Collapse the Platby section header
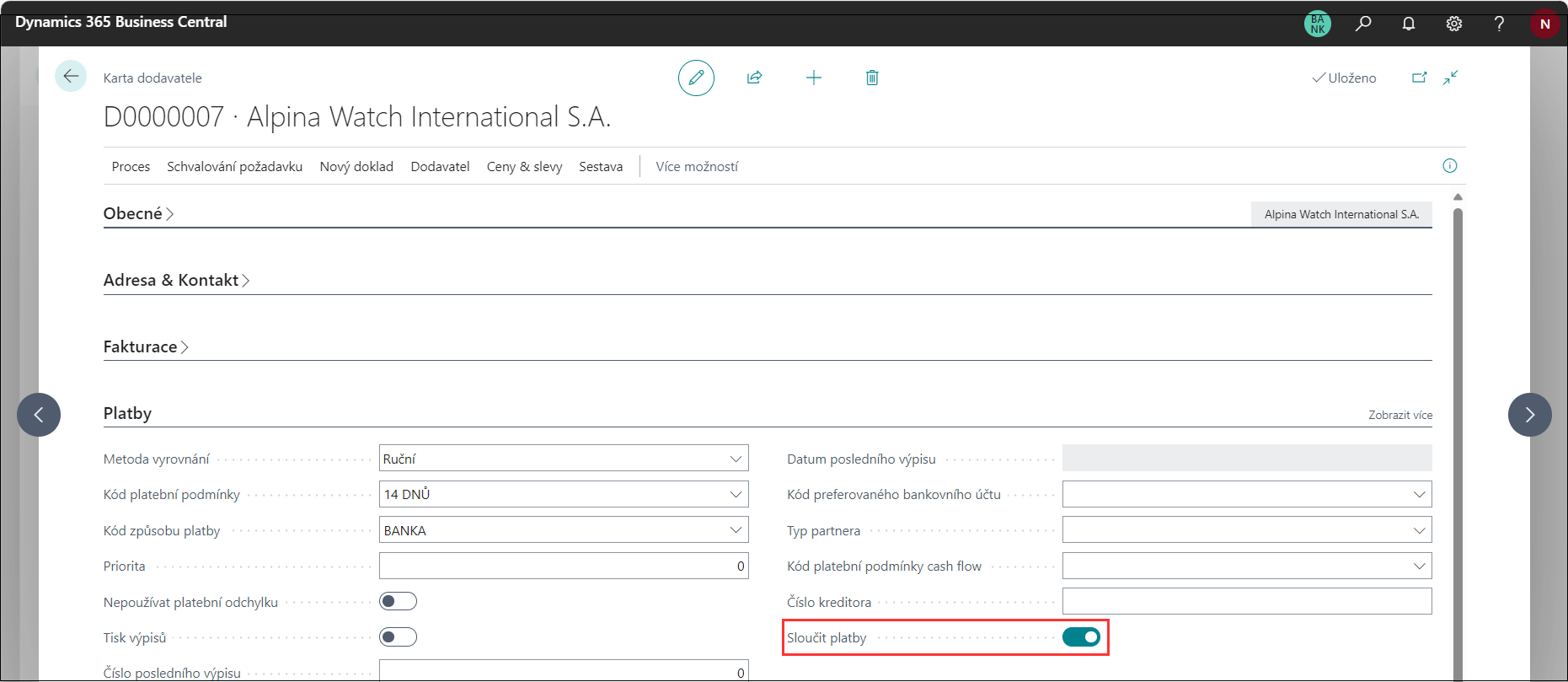Viewport: 1568px width, 682px height. pyautogui.click(x=127, y=413)
